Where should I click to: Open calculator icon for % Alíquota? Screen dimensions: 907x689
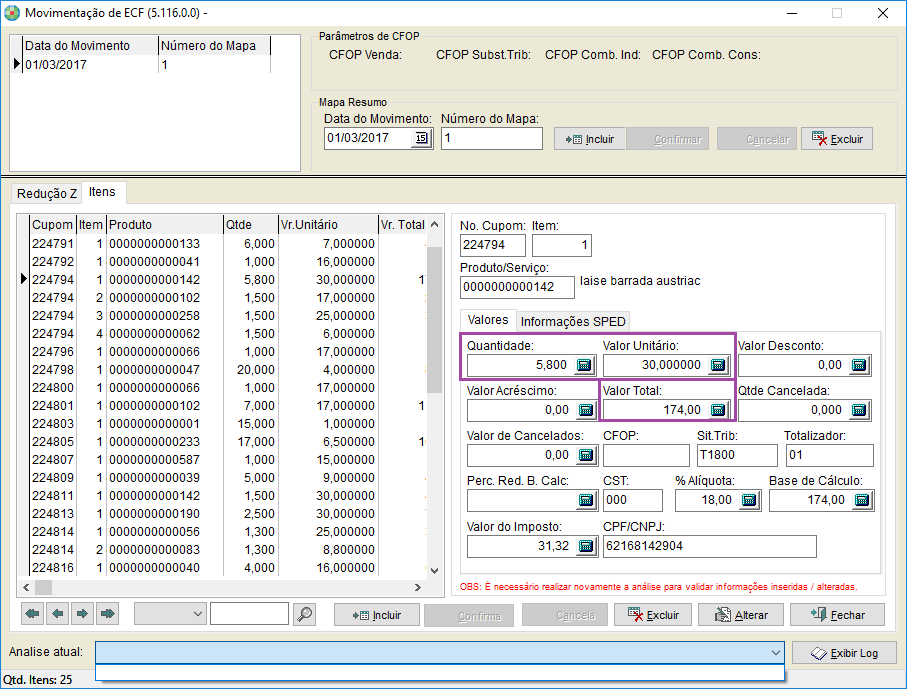coord(749,500)
